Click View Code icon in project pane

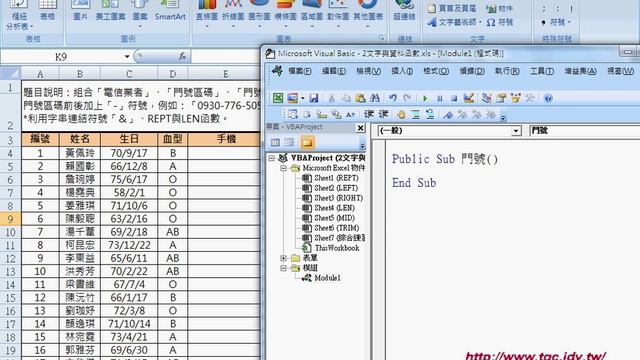[x=275, y=142]
